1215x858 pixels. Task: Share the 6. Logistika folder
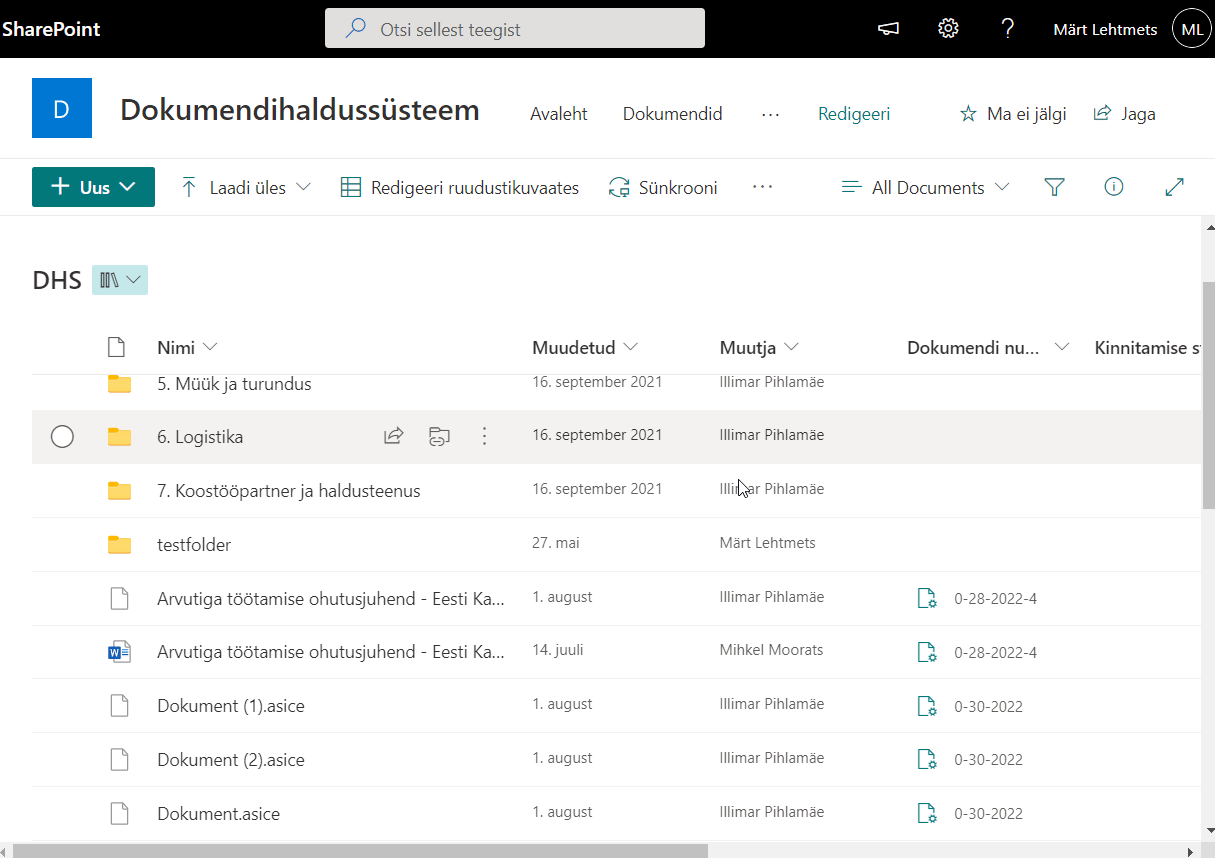(394, 436)
